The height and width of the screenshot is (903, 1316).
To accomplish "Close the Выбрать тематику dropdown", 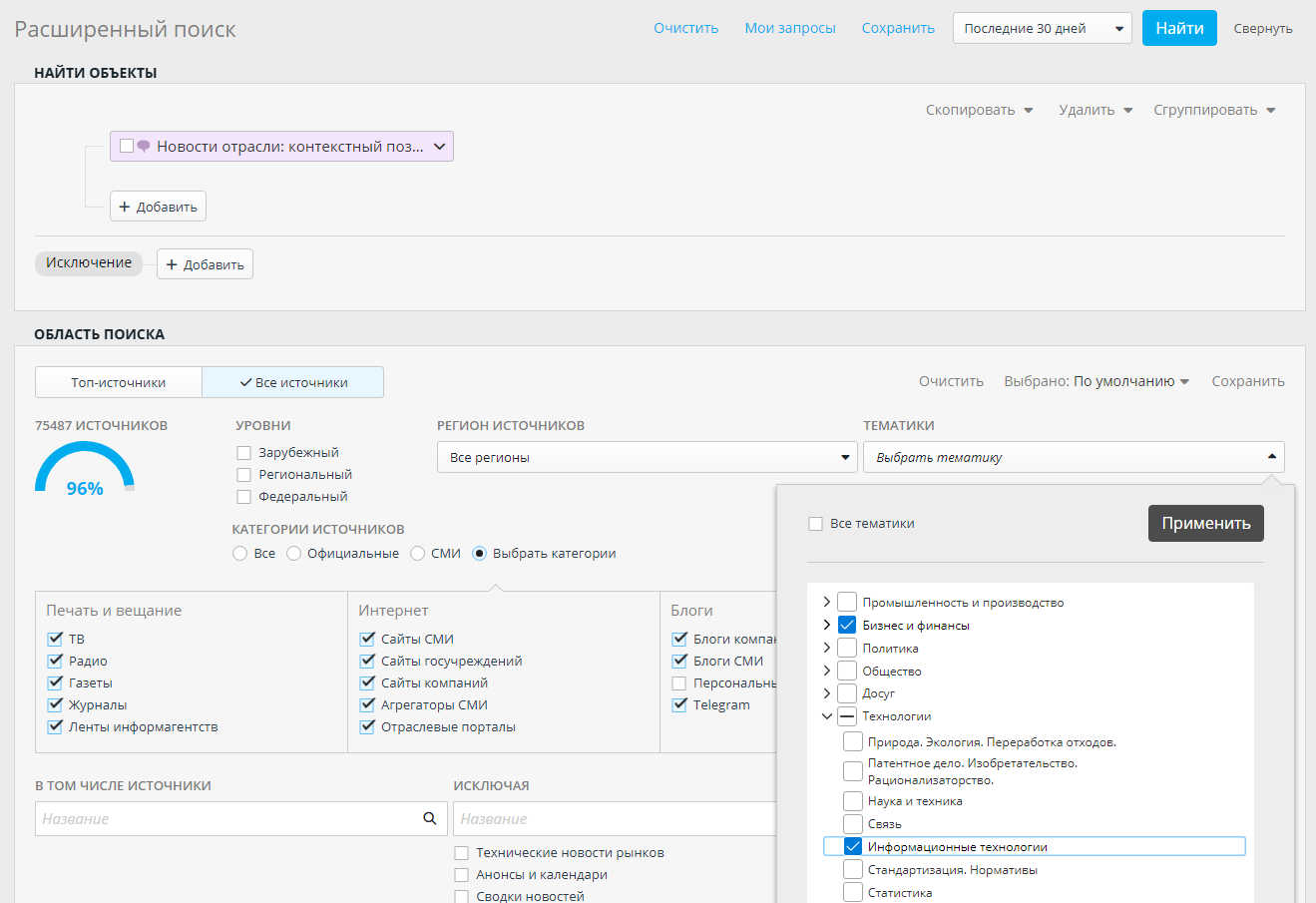I will pos(1074,457).
